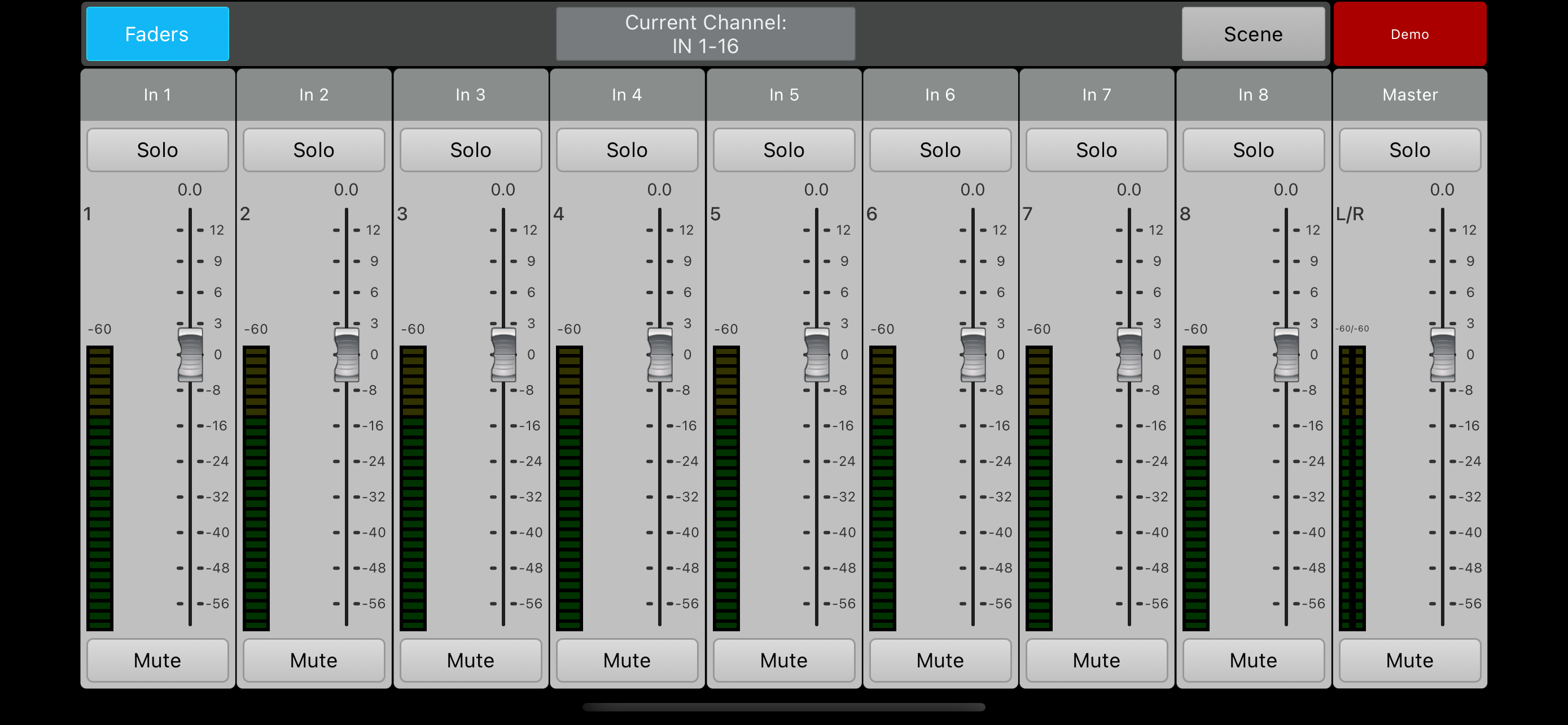This screenshot has width=1568, height=725.
Task: Click the In 4 fader knob
Action: point(660,355)
